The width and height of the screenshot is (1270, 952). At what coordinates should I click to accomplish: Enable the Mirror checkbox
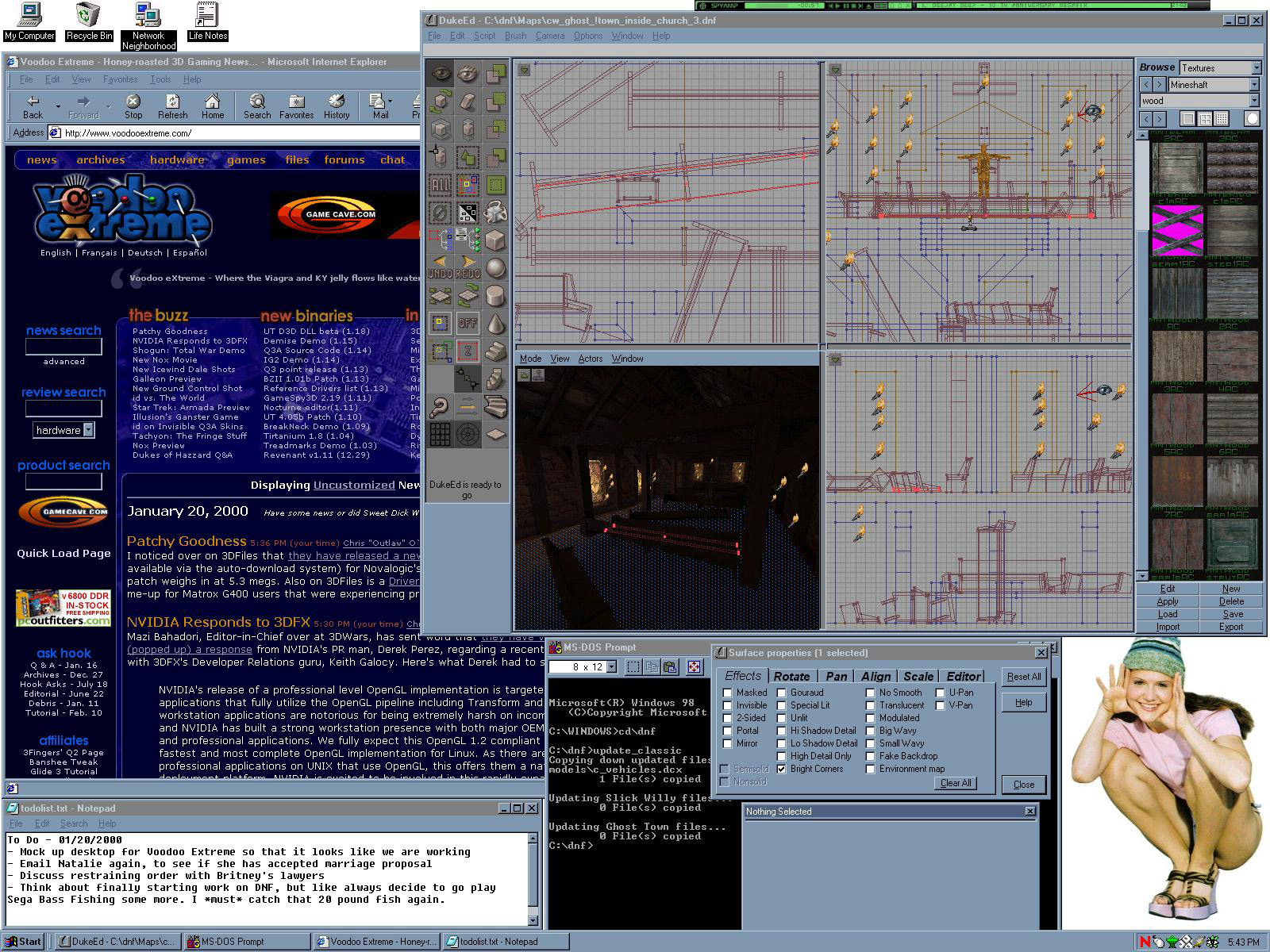click(727, 743)
